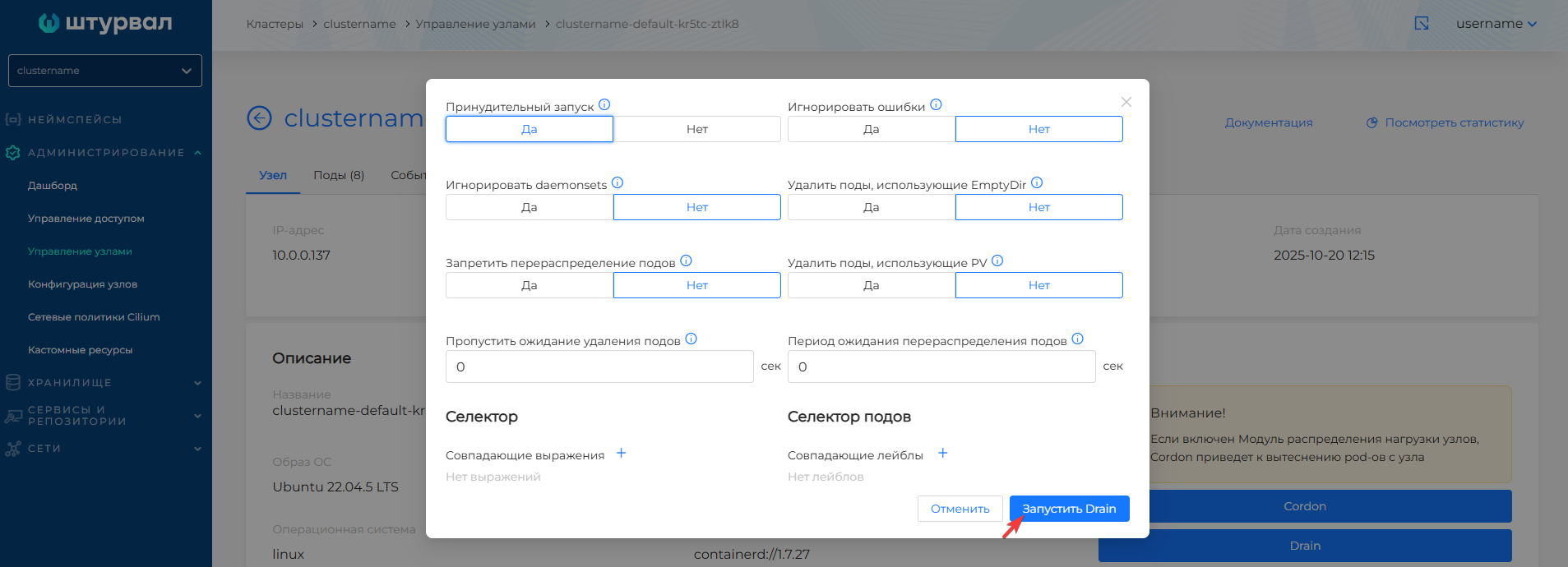Set Принудительный запуск to Нет
The image size is (1568, 567).
click(696, 129)
